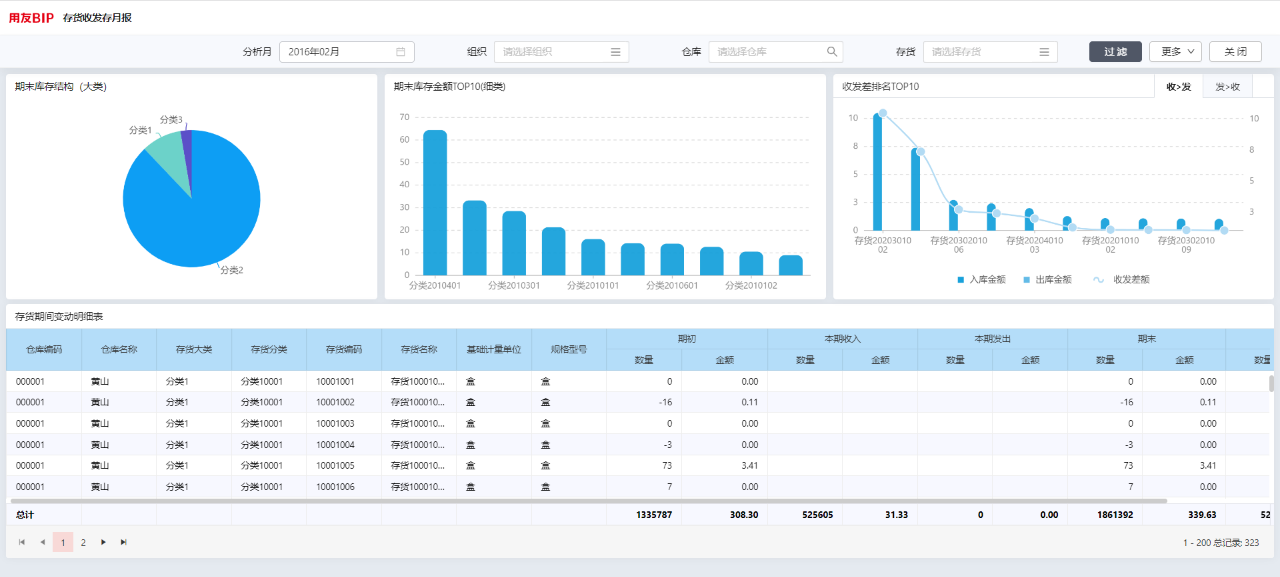
Task: Click the 存货大类 column header
Action: click(x=194, y=349)
